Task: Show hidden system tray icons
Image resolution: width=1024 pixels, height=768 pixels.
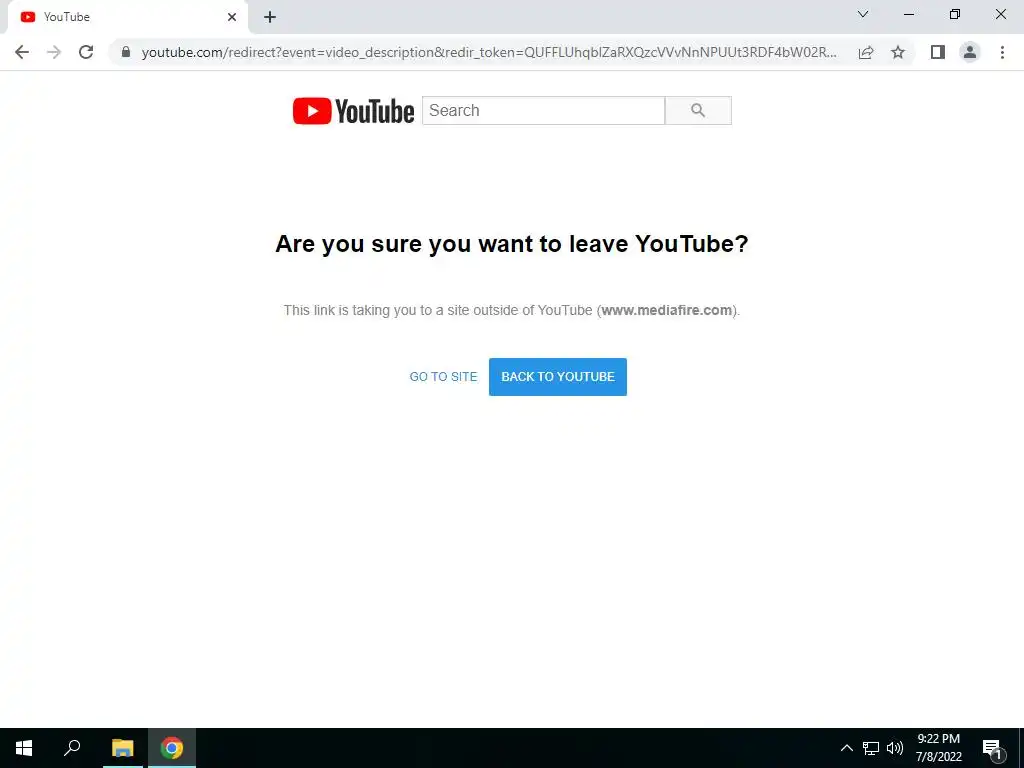Action: (846, 748)
